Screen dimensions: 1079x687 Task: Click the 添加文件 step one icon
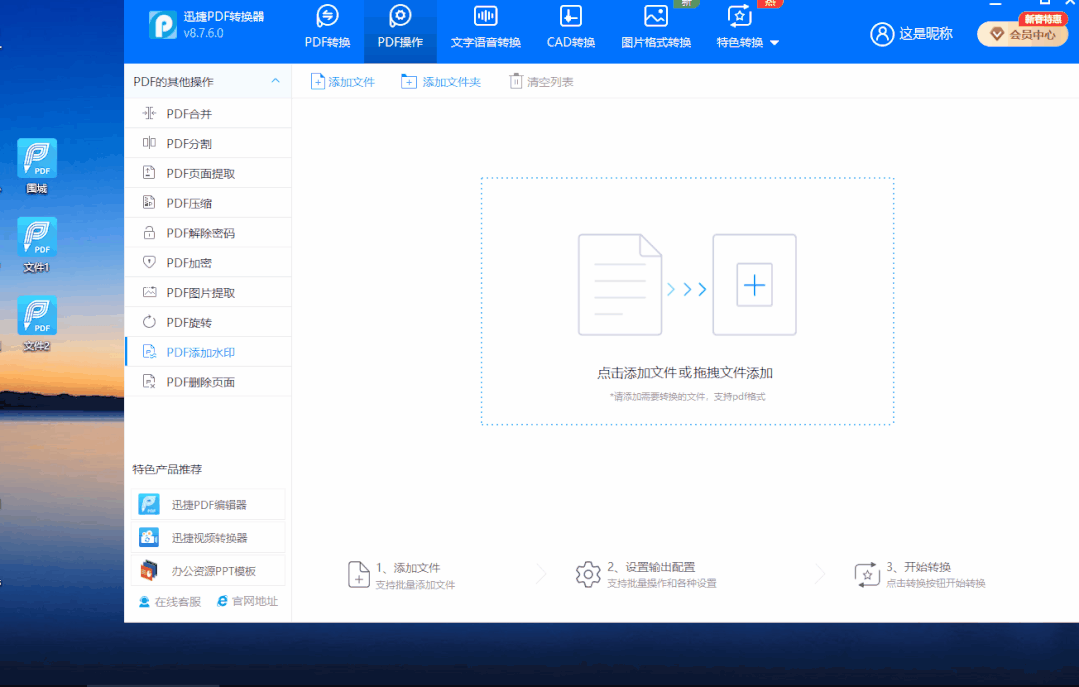click(359, 574)
